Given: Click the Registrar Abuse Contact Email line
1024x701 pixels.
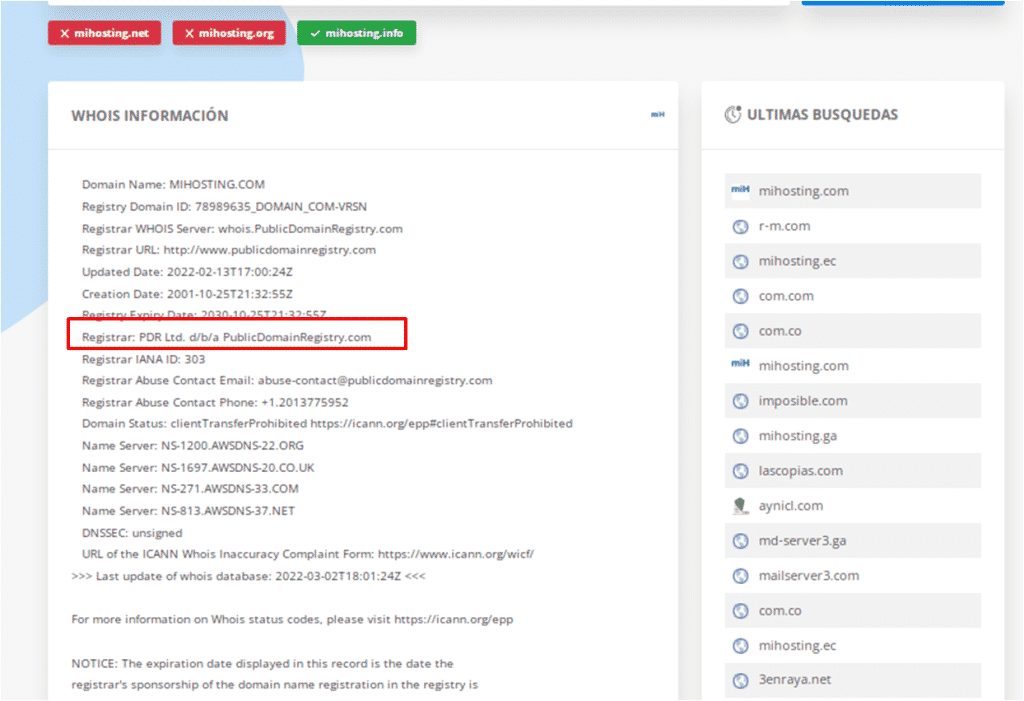Looking at the screenshot, I should [287, 381].
